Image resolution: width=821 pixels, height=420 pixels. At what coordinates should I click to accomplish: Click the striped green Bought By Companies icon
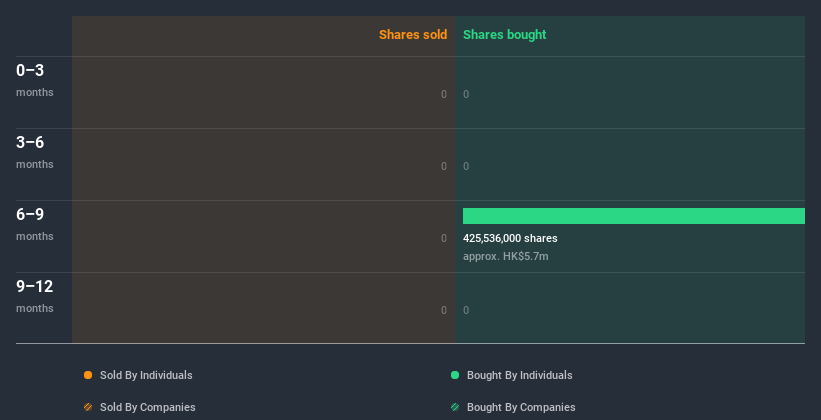(x=455, y=407)
